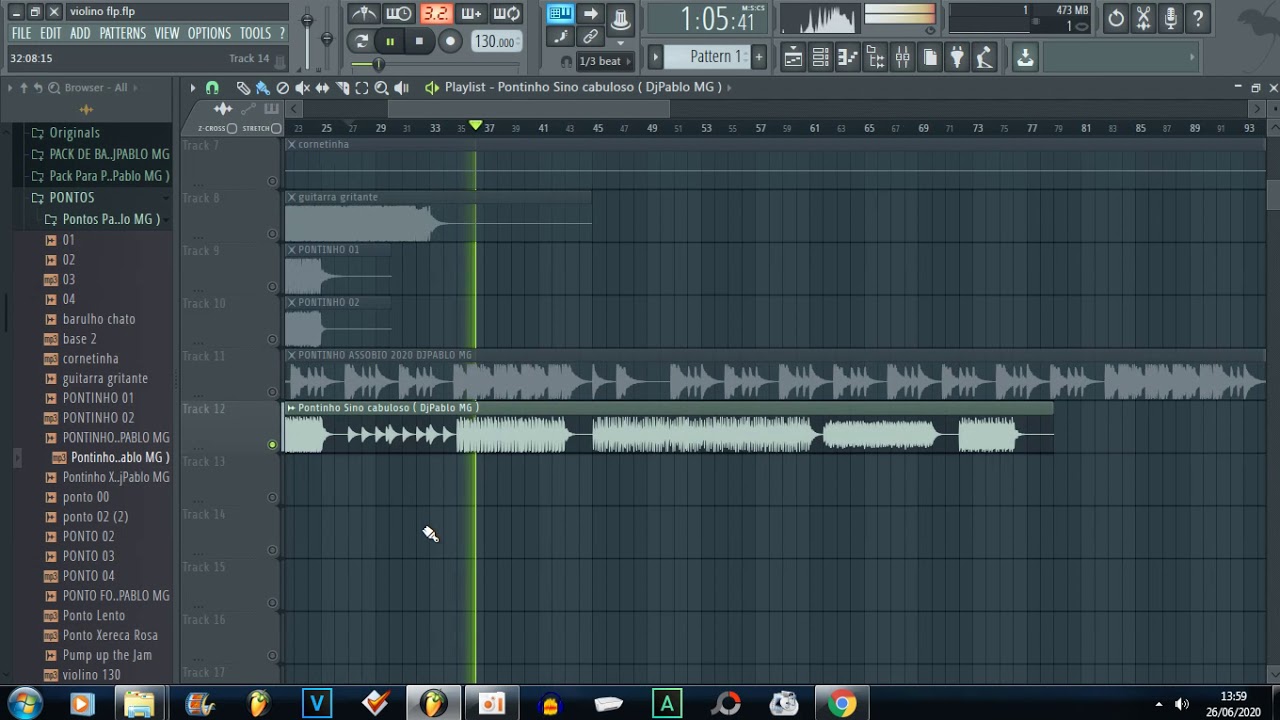Click the song position slider
The width and height of the screenshot is (1280, 720).
pos(378,64)
